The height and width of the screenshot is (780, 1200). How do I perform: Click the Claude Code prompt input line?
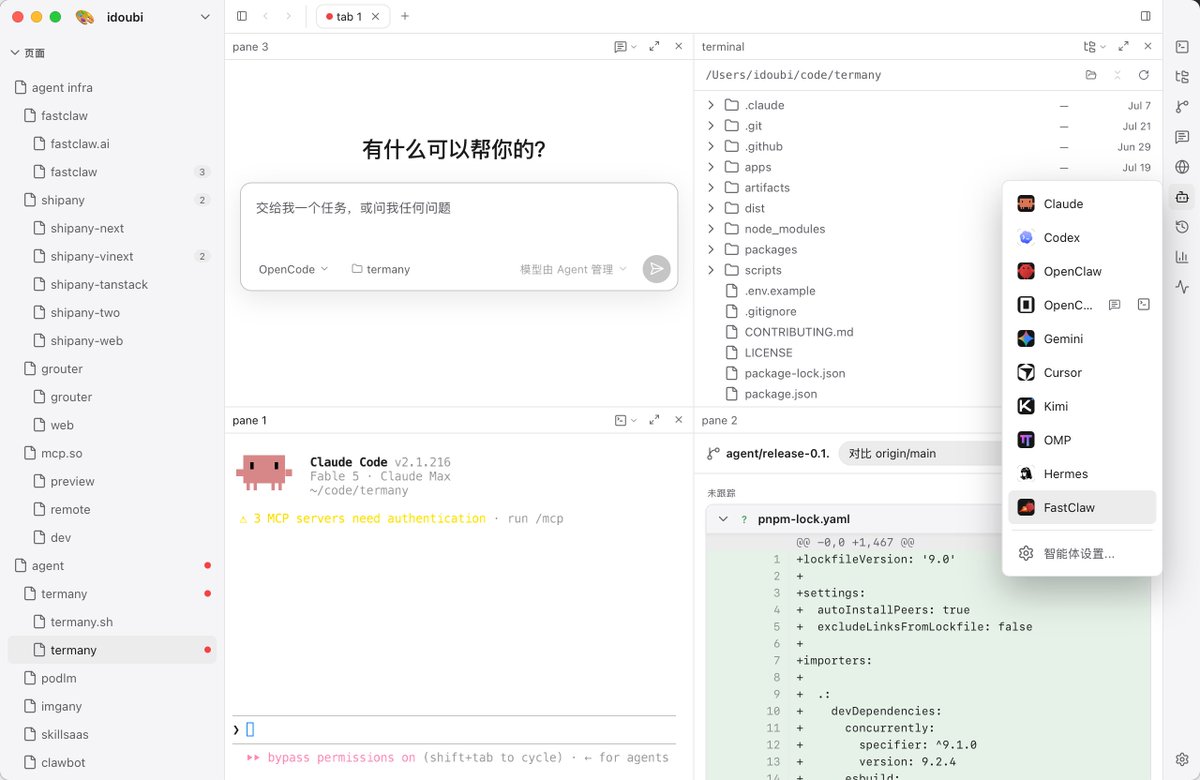pyautogui.click(x=454, y=729)
